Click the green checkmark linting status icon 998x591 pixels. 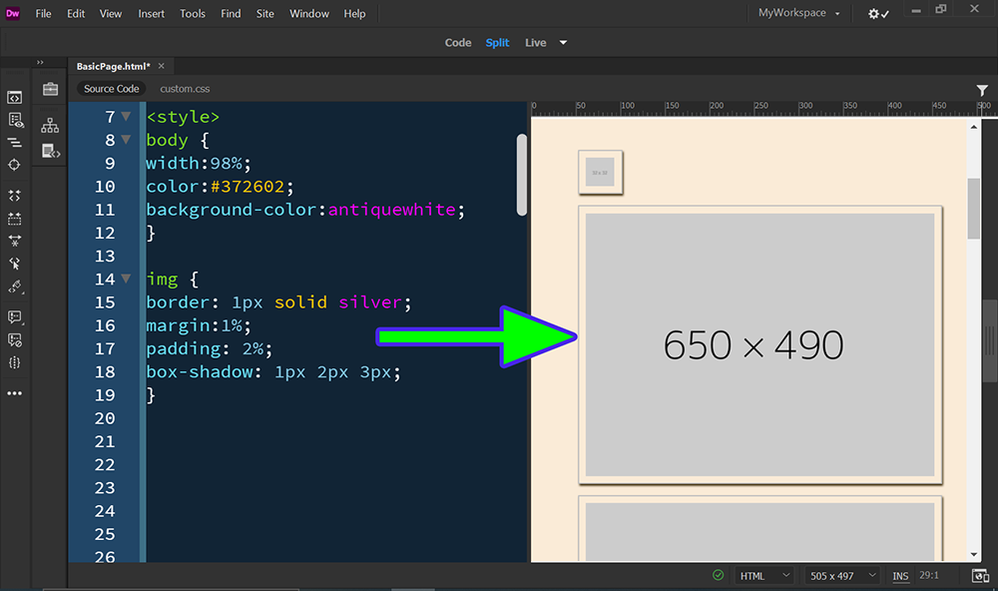point(718,575)
